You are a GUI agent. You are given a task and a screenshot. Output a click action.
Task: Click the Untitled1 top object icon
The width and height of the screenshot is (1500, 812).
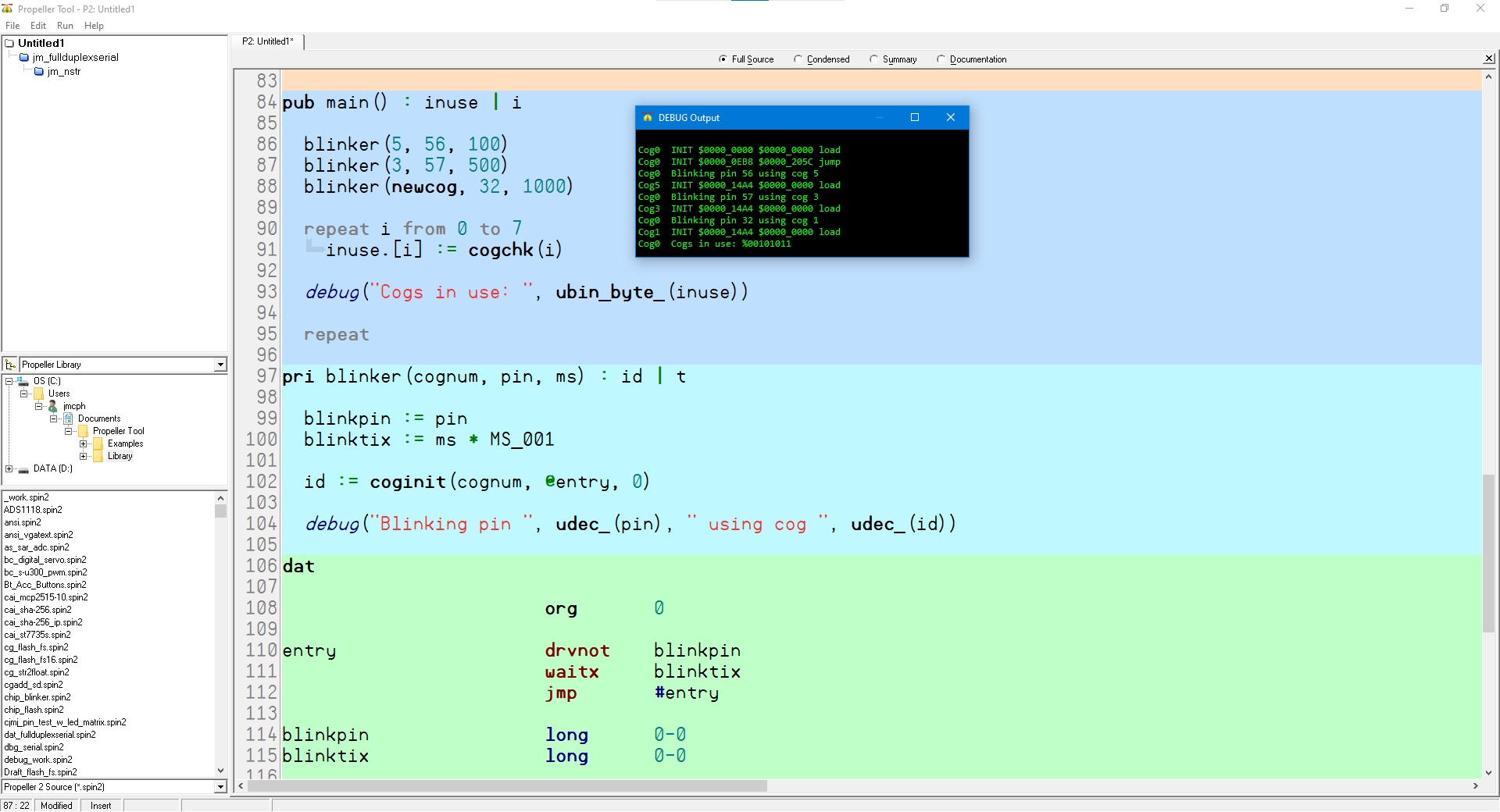(10, 44)
